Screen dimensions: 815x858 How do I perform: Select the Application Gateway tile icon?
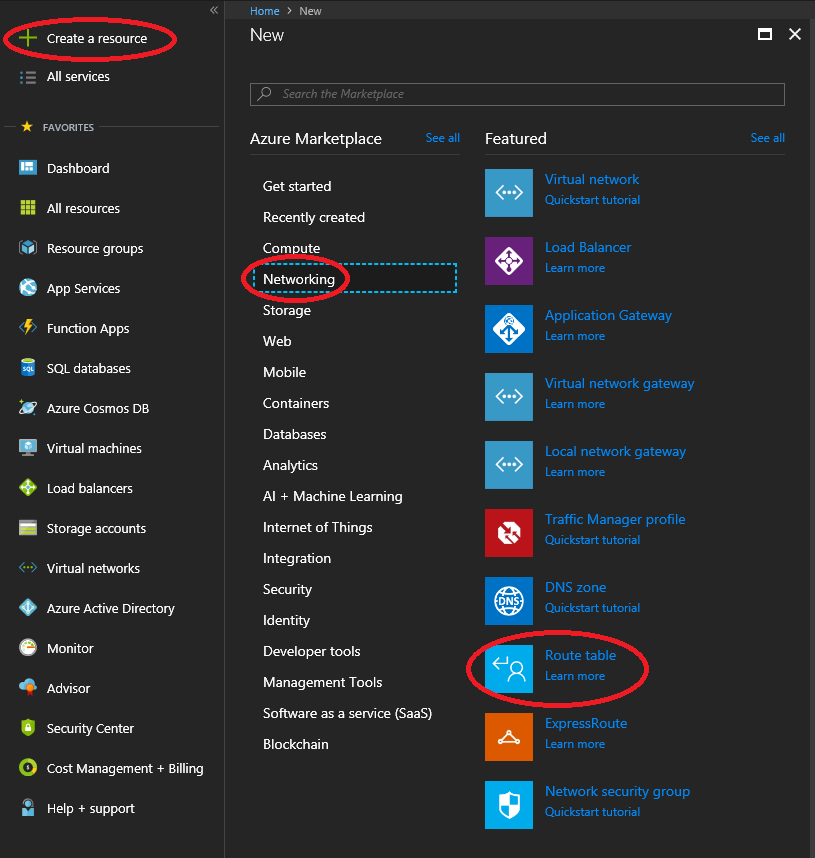click(508, 329)
